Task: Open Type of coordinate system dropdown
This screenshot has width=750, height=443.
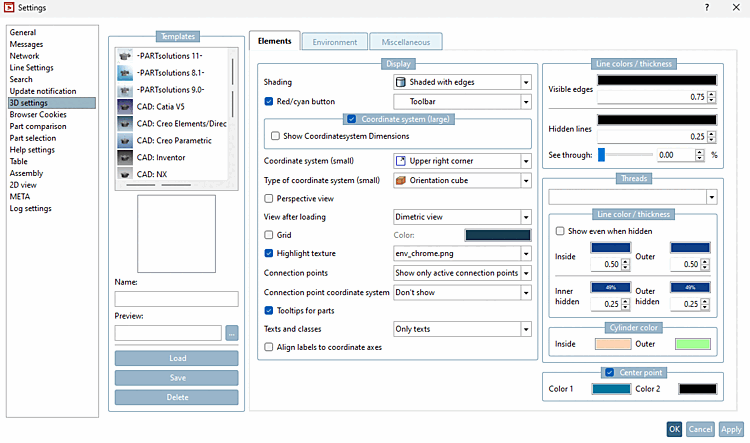Action: 462,180
